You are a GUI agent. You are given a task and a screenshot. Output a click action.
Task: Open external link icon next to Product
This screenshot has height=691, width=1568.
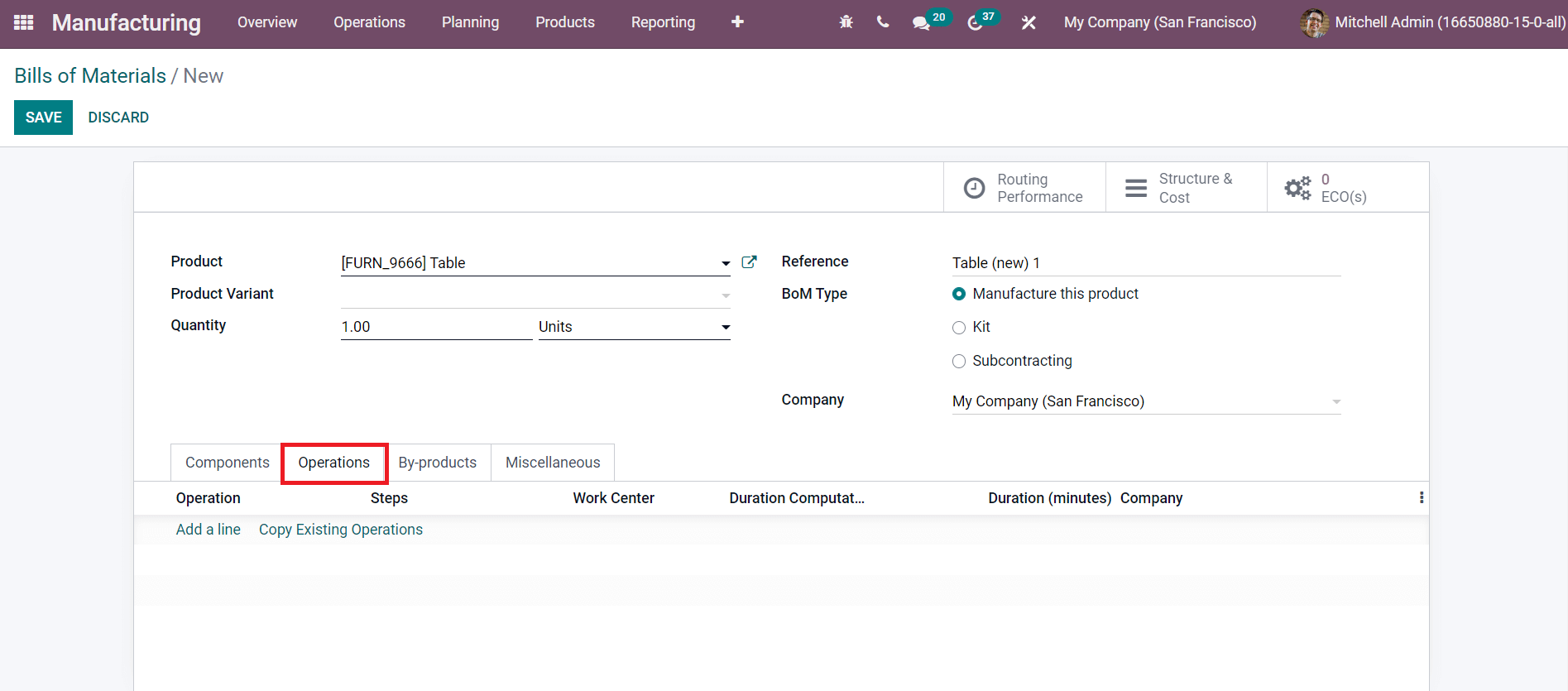pyautogui.click(x=749, y=262)
